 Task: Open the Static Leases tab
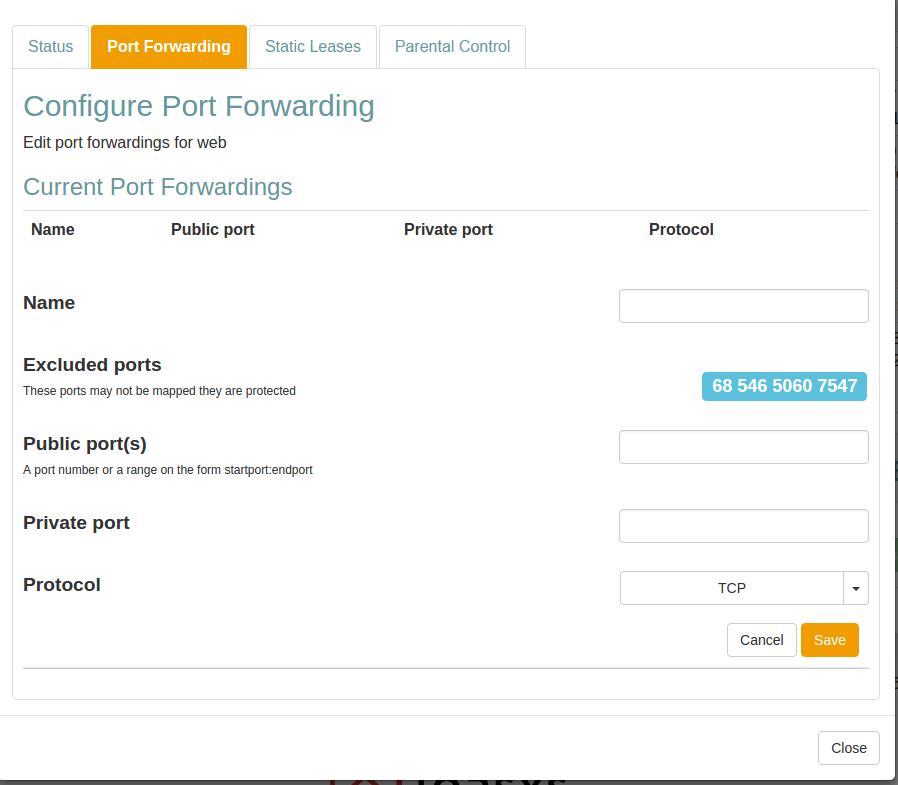[313, 47]
